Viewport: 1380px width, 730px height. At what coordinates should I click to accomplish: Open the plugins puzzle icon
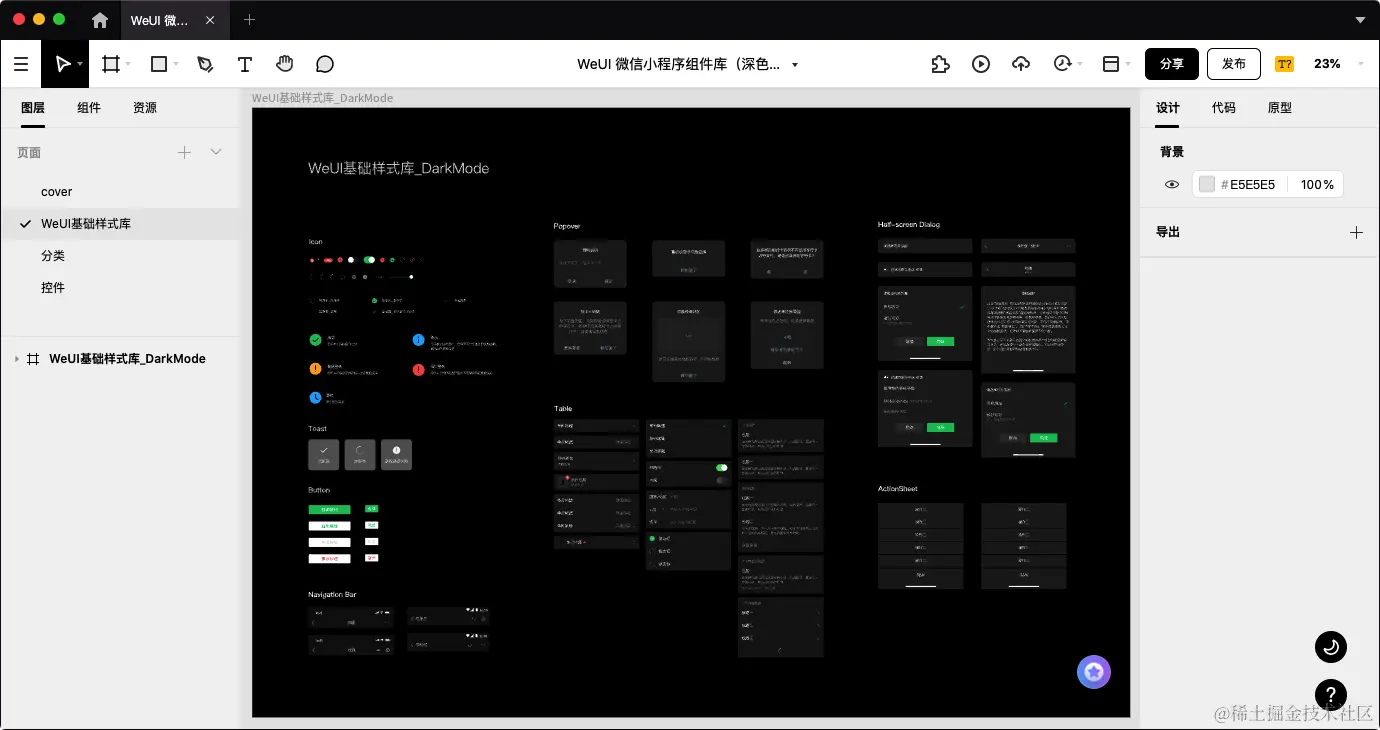point(940,64)
